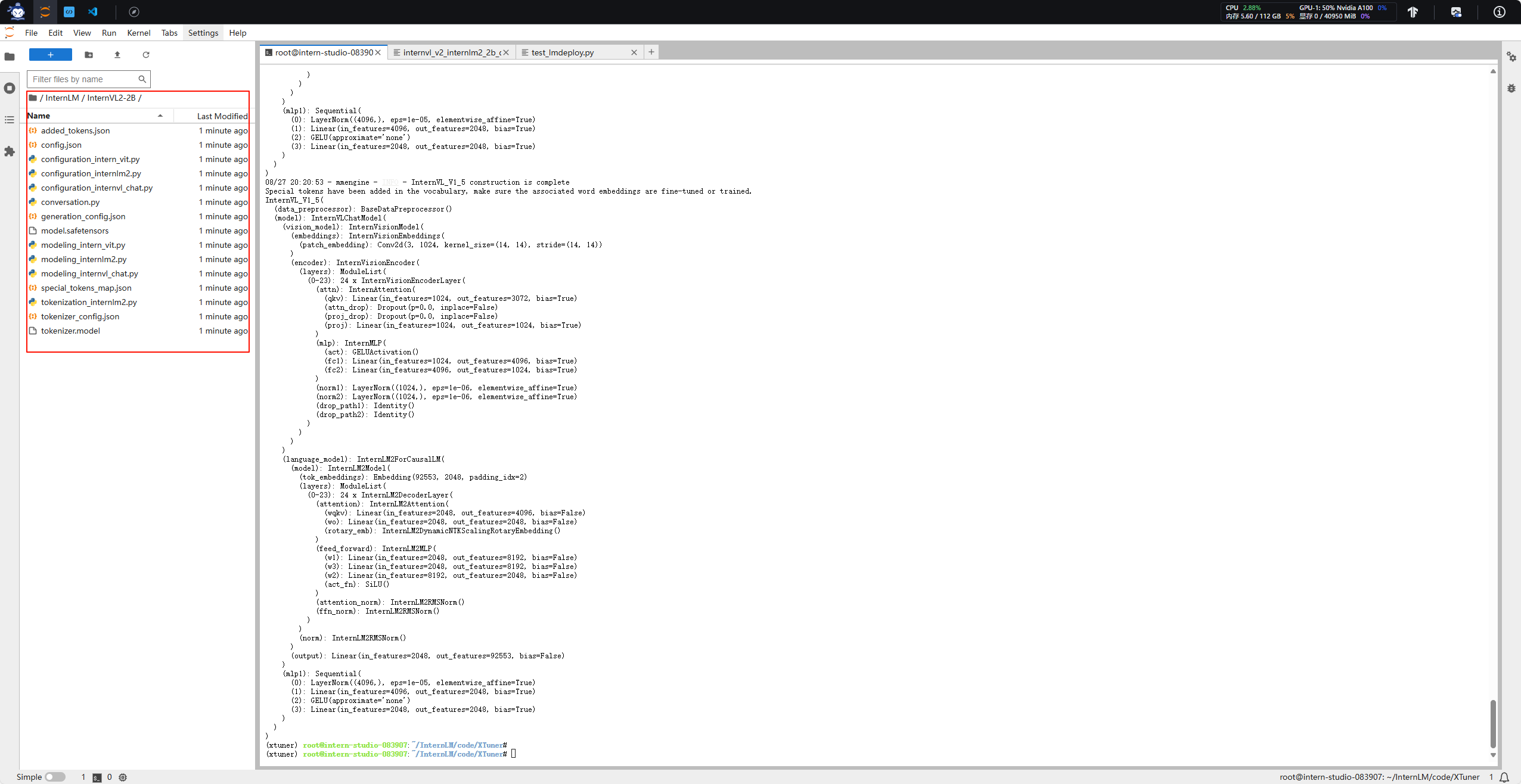The height and width of the screenshot is (784, 1521).
Task: Open the file browser sidebar icon
Action: click(10, 57)
